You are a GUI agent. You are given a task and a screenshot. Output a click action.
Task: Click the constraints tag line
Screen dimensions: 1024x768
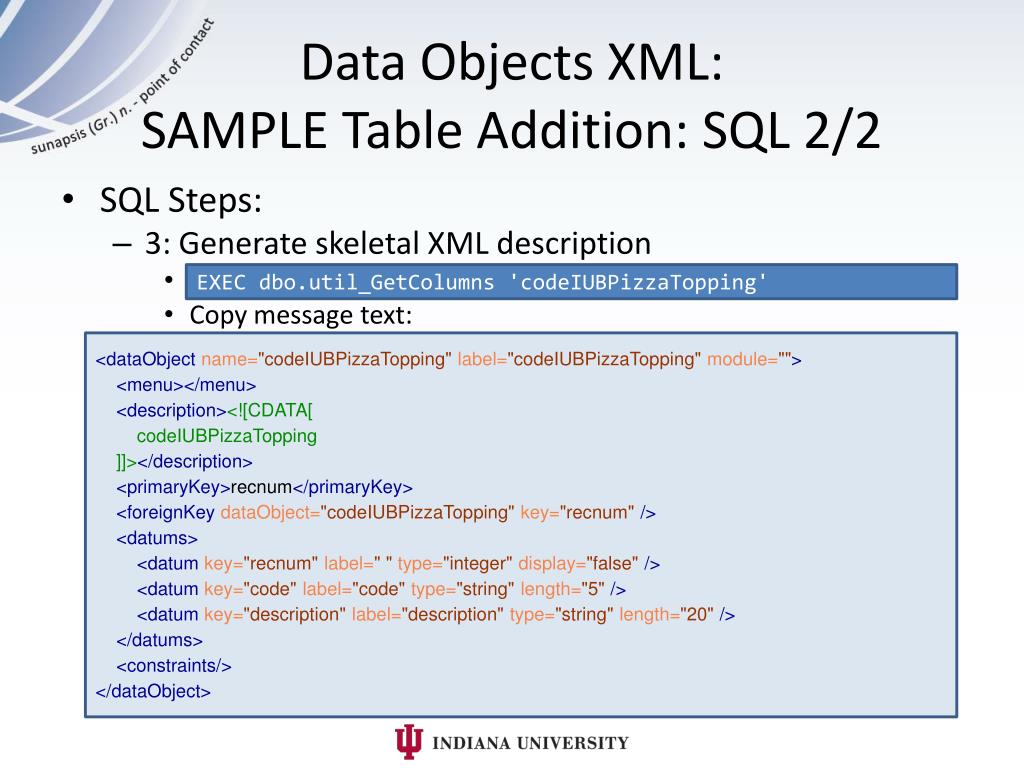tap(174, 665)
